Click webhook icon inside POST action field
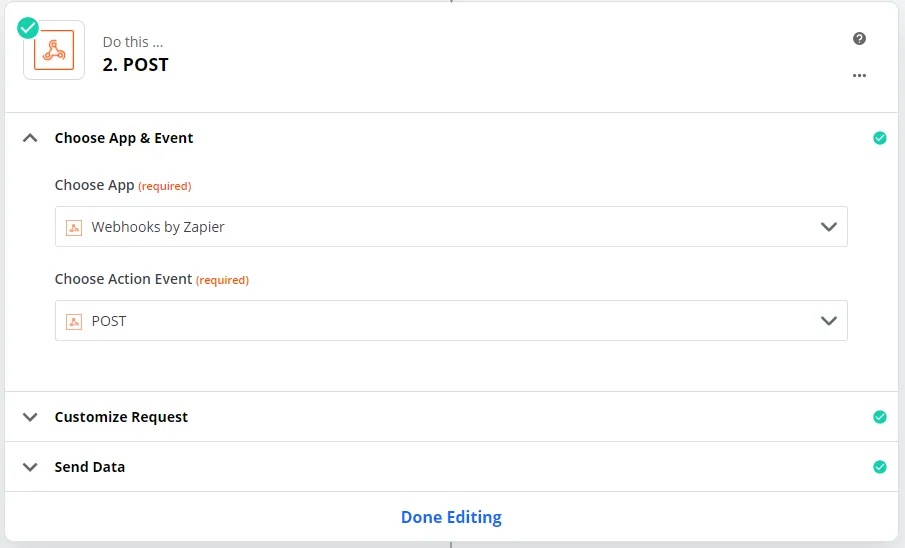 (74, 322)
